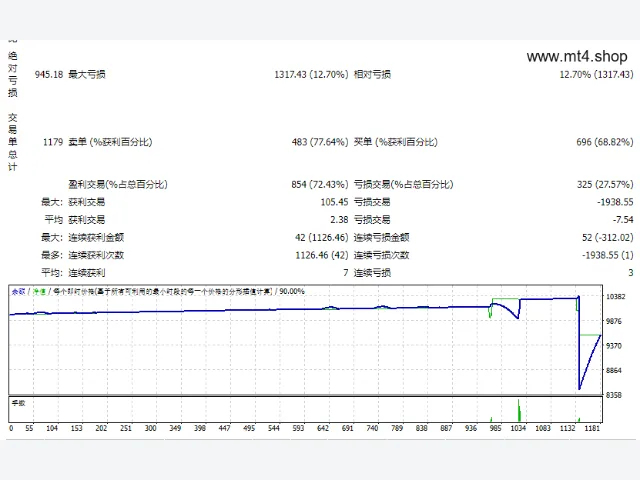Click the 连续亏损金额 label

tap(381, 238)
